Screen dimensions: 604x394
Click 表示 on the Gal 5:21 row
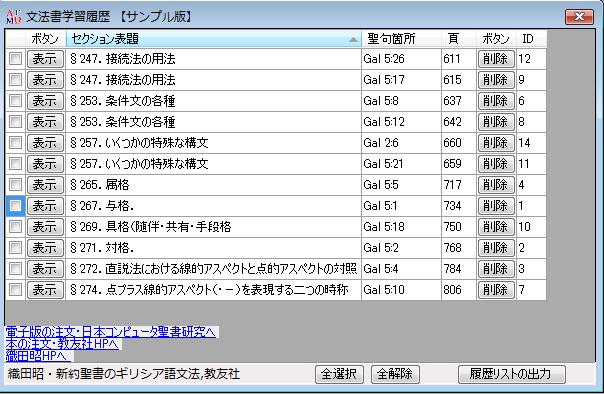tap(45, 164)
